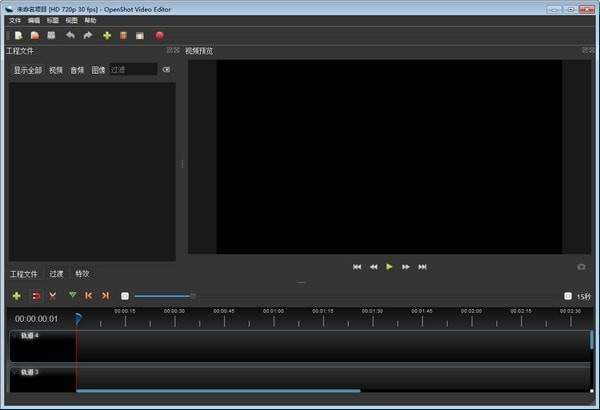Switch to the 特效 tab
Image resolution: width=600 pixels, height=410 pixels.
82,273
